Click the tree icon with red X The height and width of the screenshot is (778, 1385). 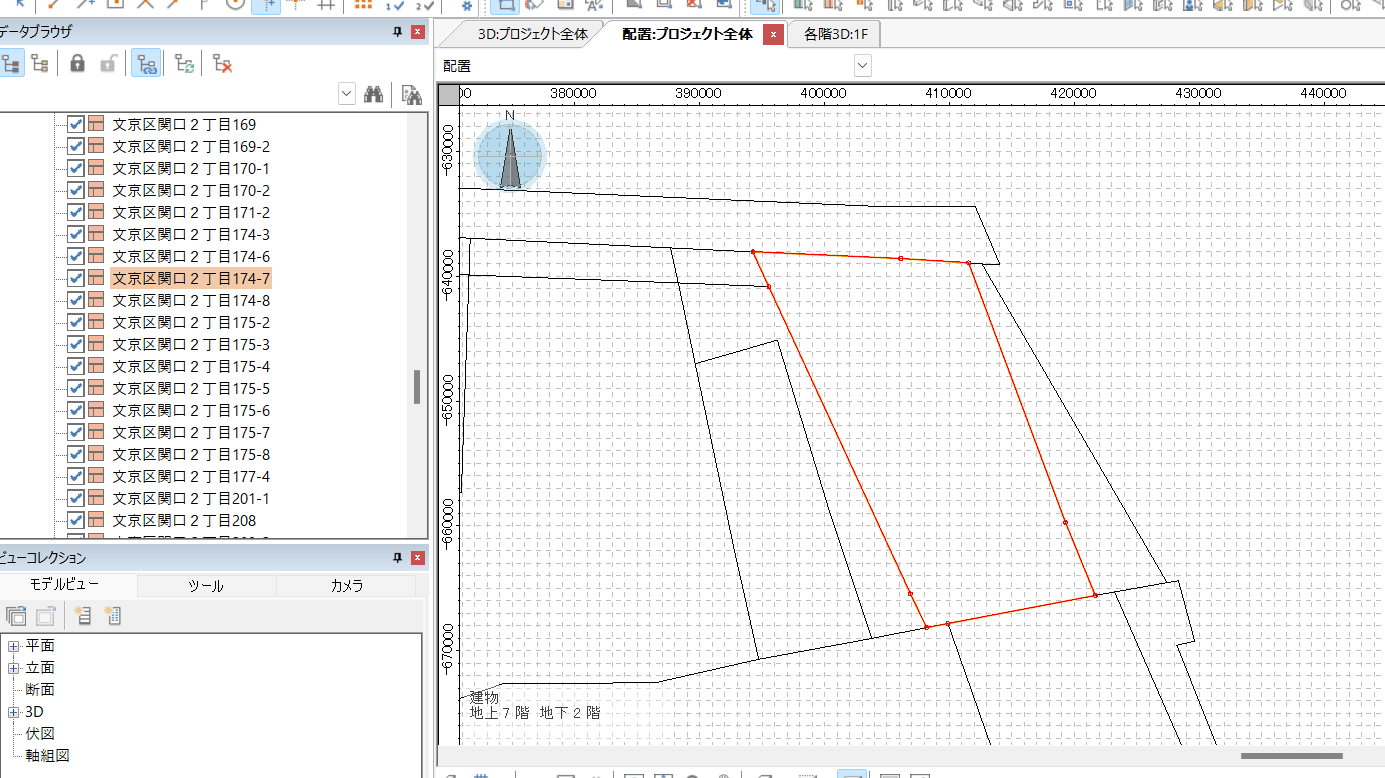223,64
